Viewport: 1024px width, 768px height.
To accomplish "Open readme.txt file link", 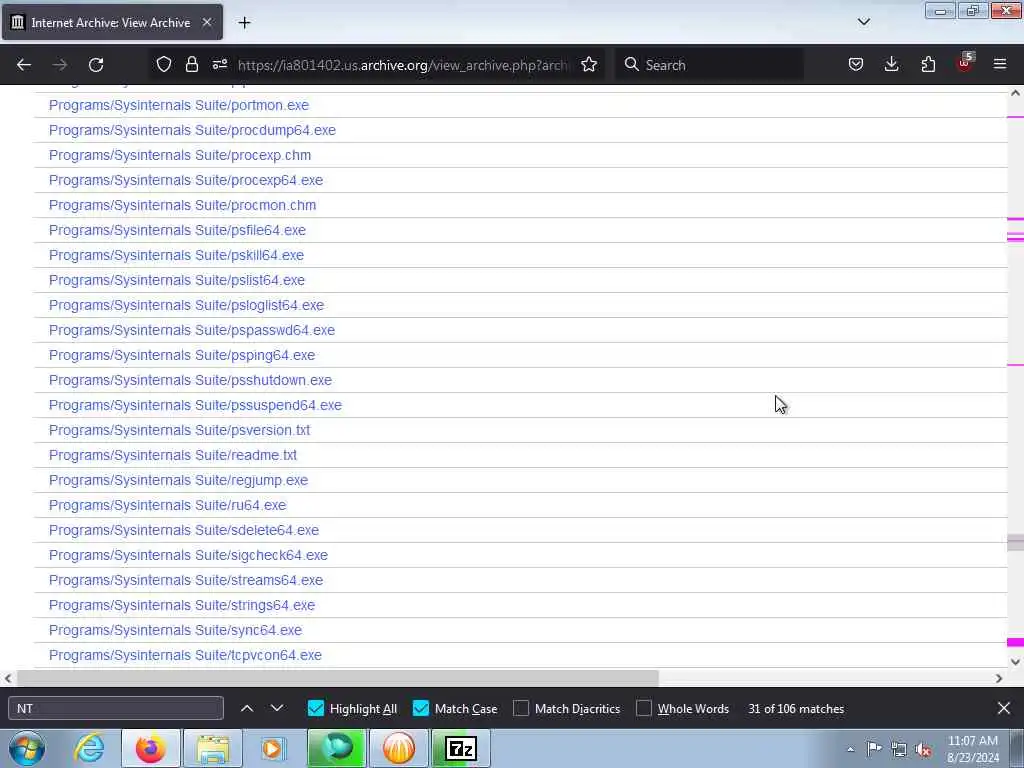I will [173, 455].
